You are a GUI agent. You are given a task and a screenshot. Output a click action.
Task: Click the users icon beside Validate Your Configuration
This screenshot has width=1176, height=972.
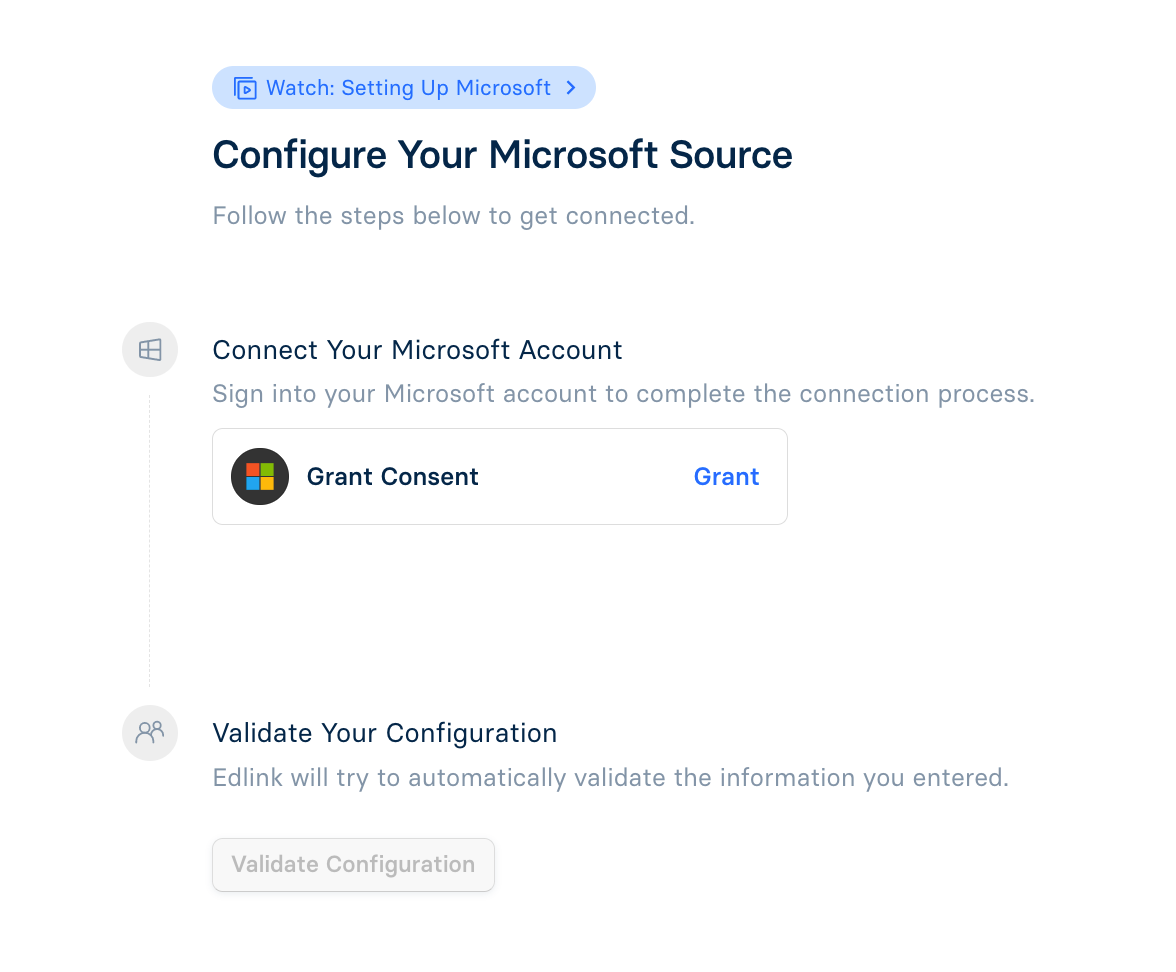click(x=150, y=733)
